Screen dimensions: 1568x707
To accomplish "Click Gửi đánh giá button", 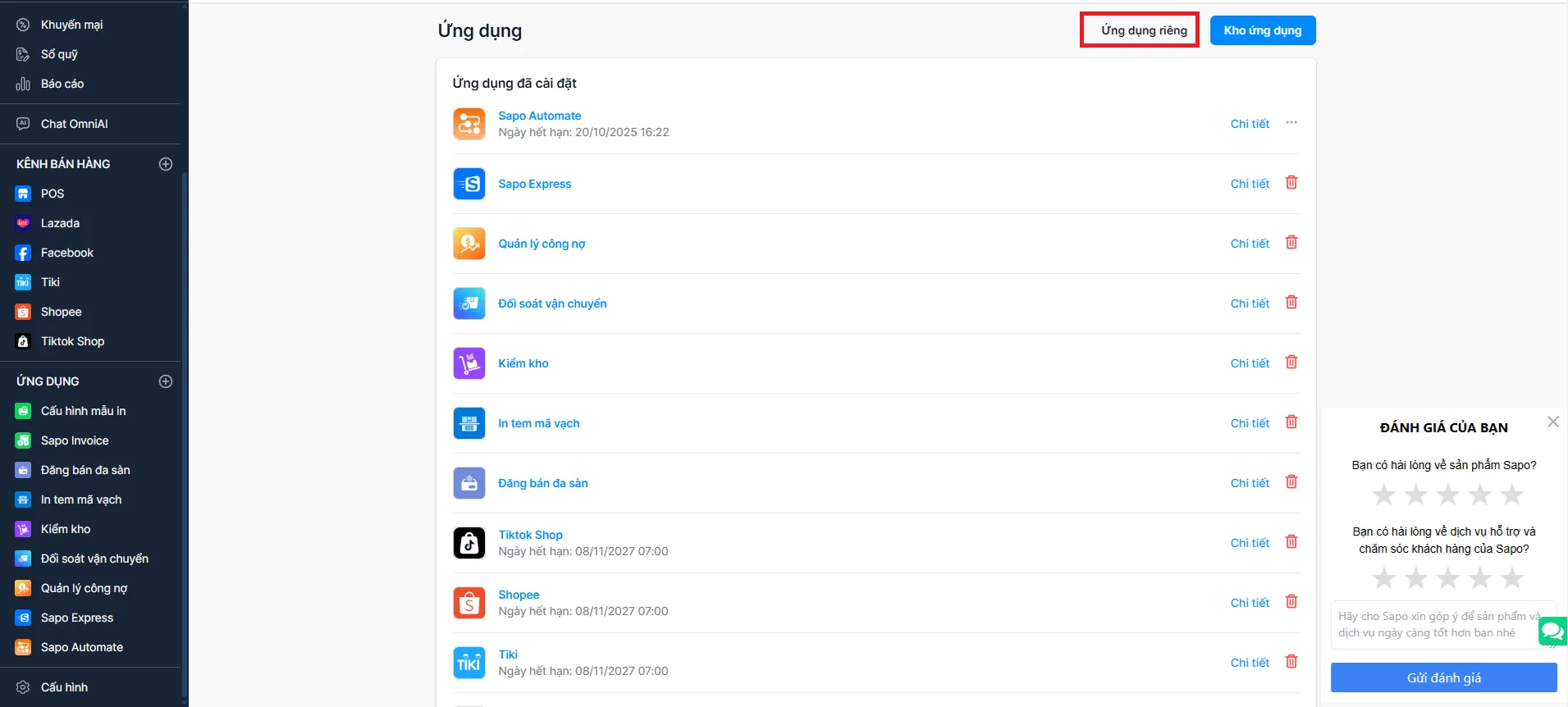I will click(1443, 678).
